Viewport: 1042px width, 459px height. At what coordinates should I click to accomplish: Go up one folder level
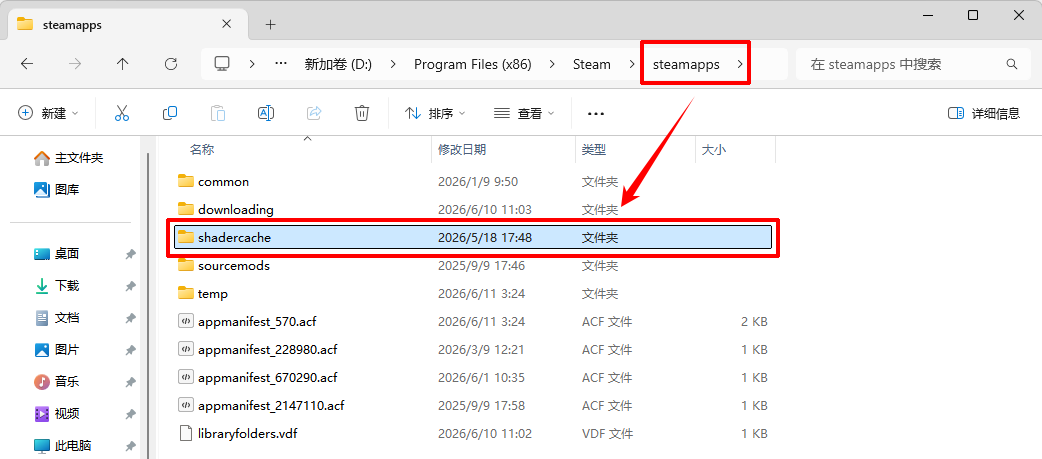(122, 64)
